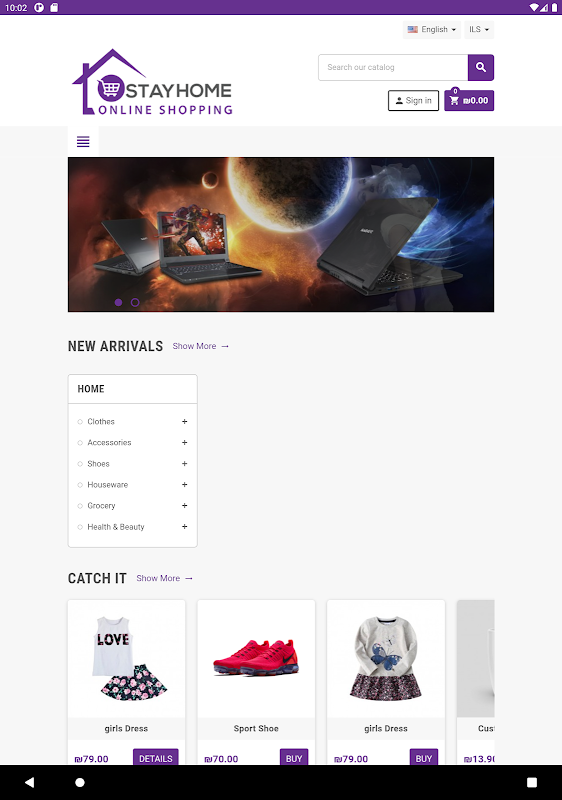Open the Houseware category
Screen dimensions: 562x800
tap(108, 485)
